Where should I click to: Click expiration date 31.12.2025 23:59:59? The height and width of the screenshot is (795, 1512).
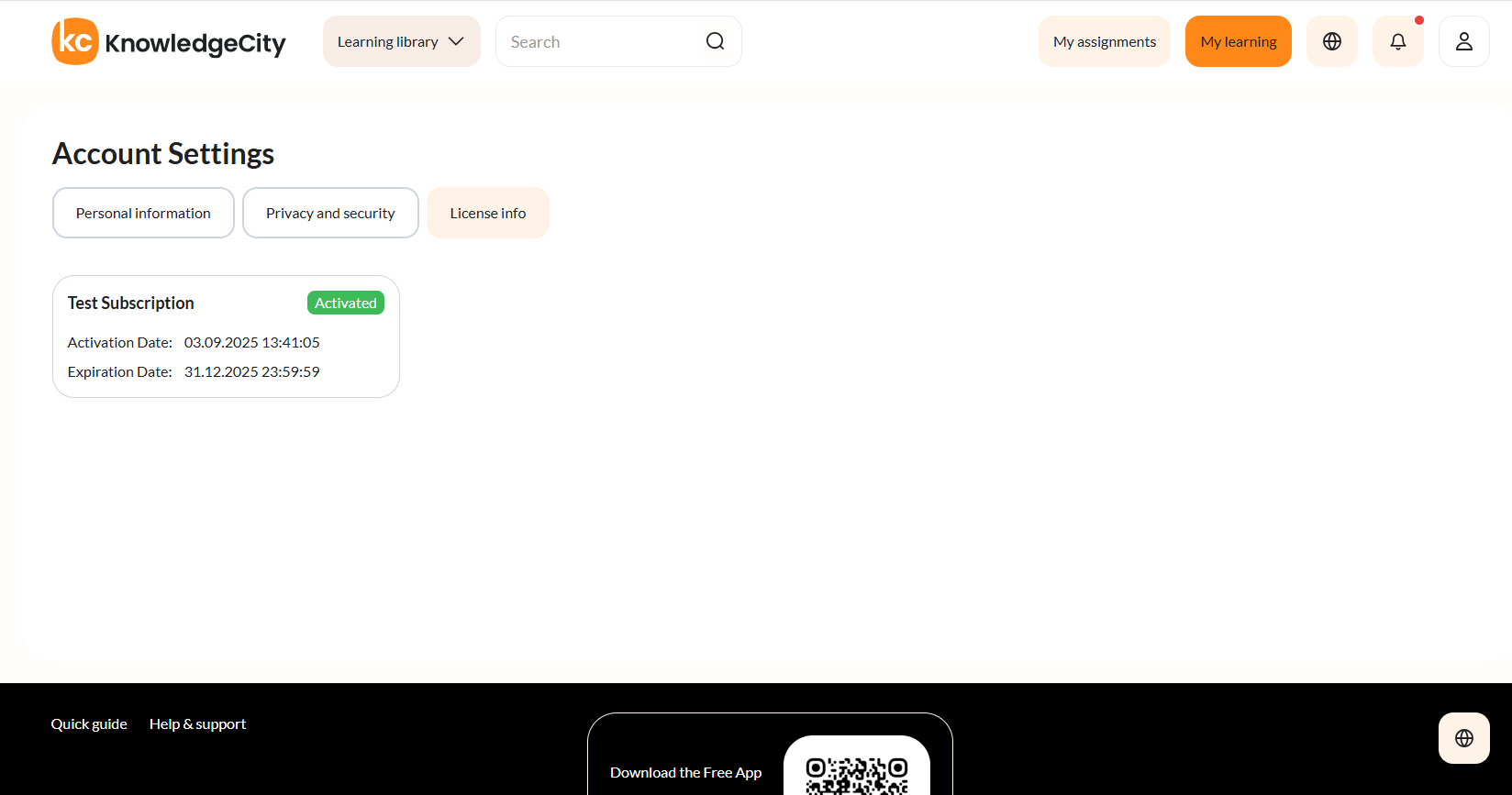tap(252, 371)
